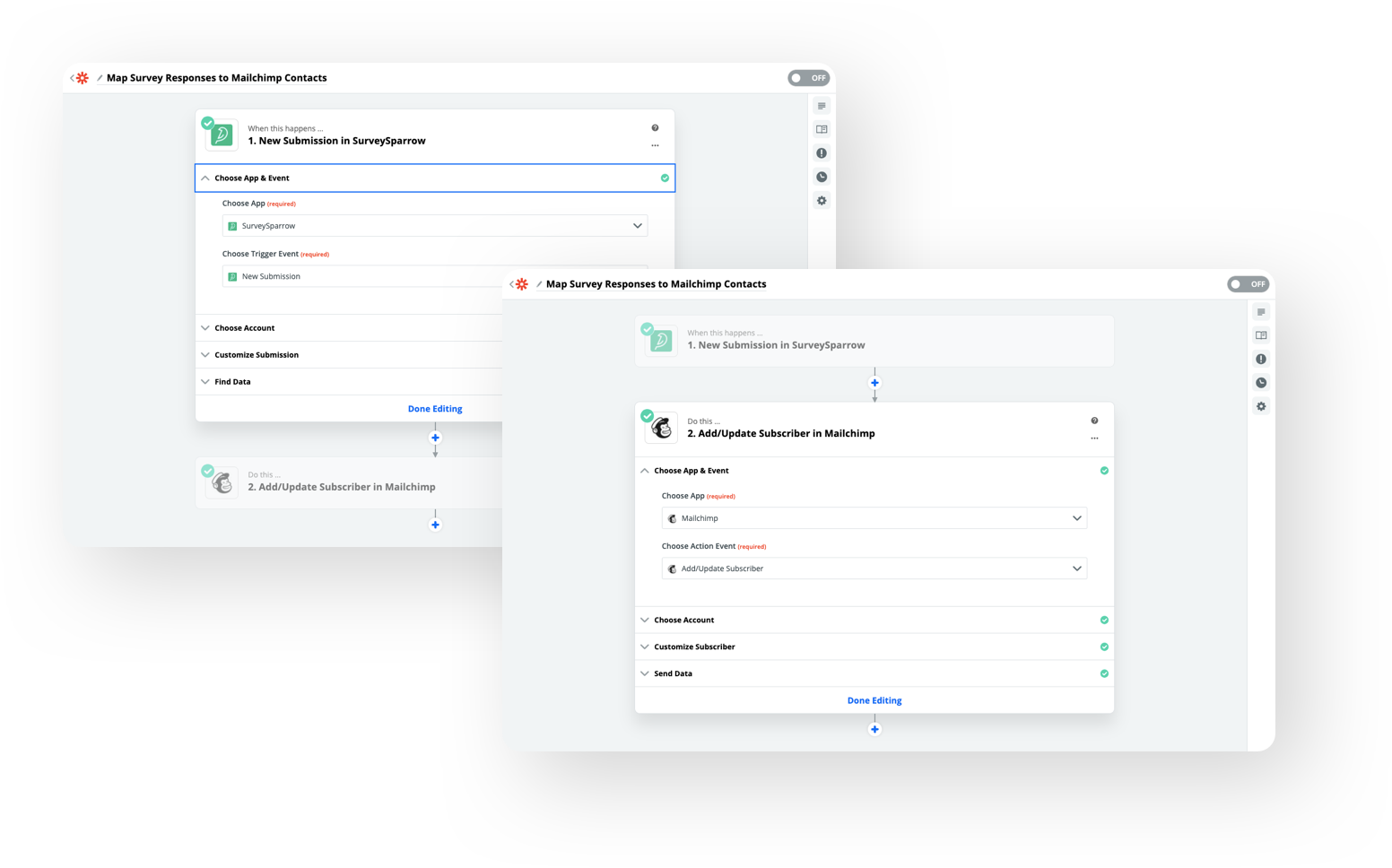Click the Send Data completion checkmark
The image size is (1392, 868).
pos(1104,673)
